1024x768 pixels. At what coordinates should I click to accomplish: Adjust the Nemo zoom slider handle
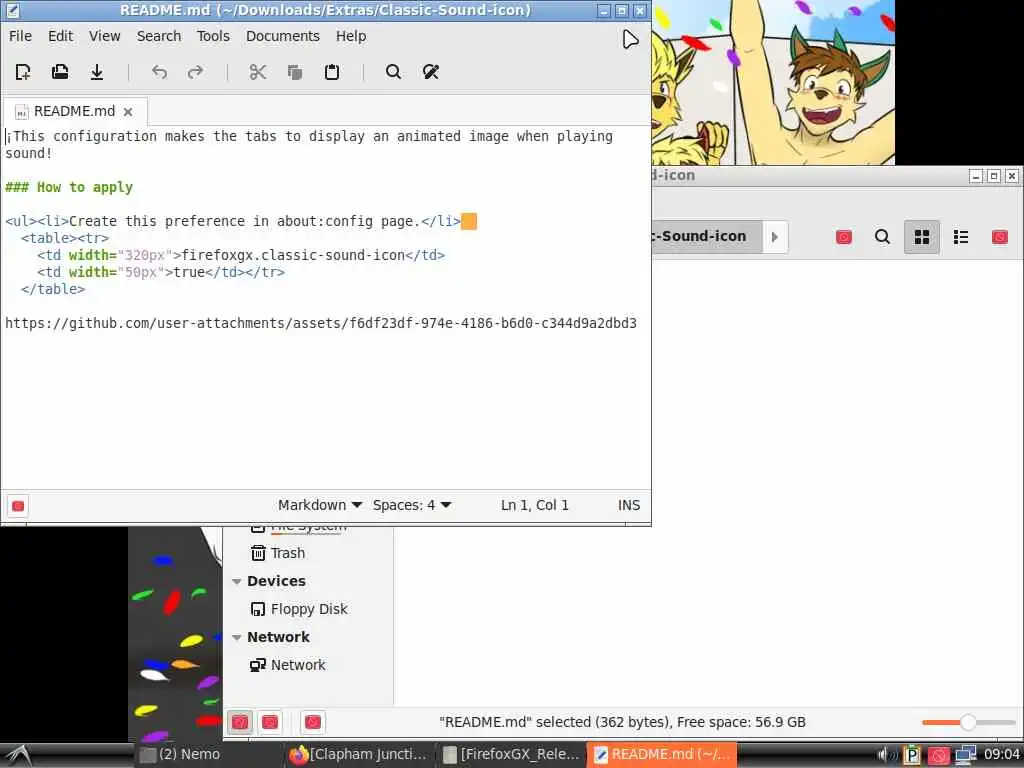pyautogui.click(x=968, y=722)
